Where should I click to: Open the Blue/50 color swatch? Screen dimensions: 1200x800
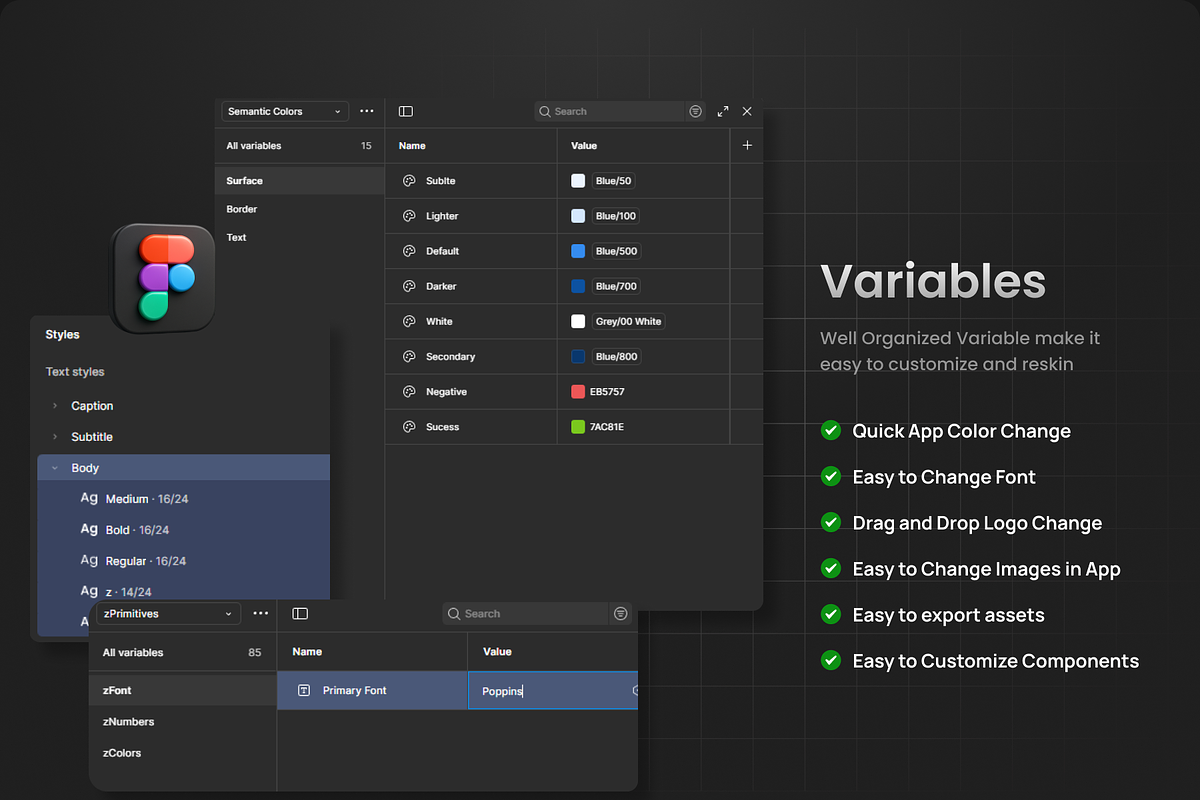578,181
